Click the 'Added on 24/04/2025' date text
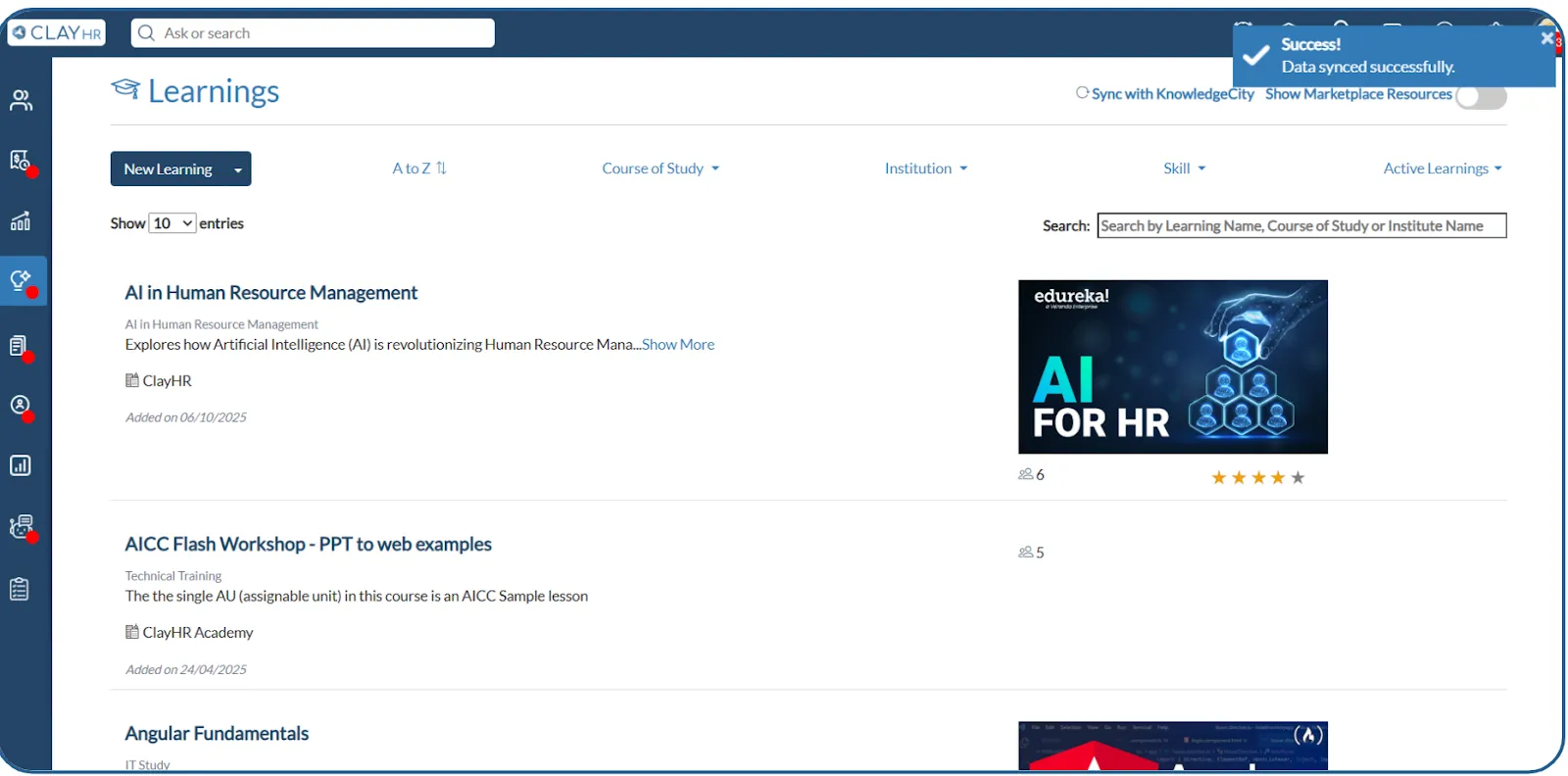The width and height of the screenshot is (1568, 776). tap(185, 669)
